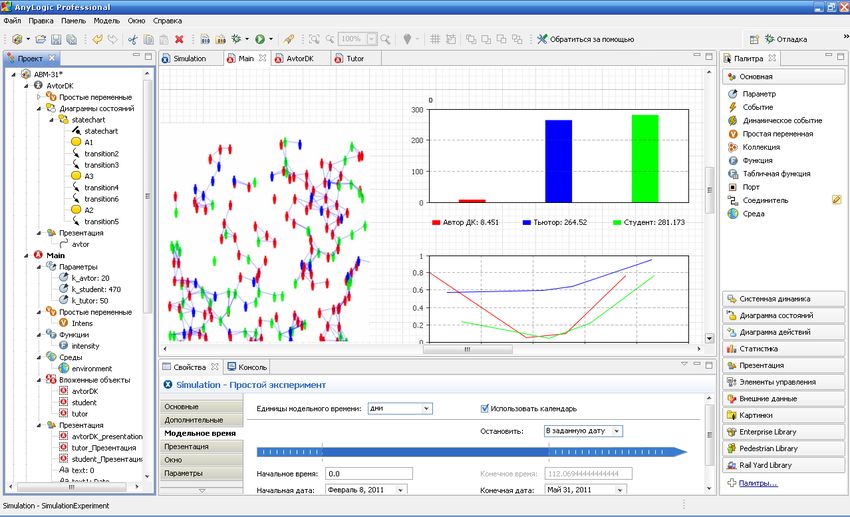Pick the Событие lightning icon in palette

point(734,107)
